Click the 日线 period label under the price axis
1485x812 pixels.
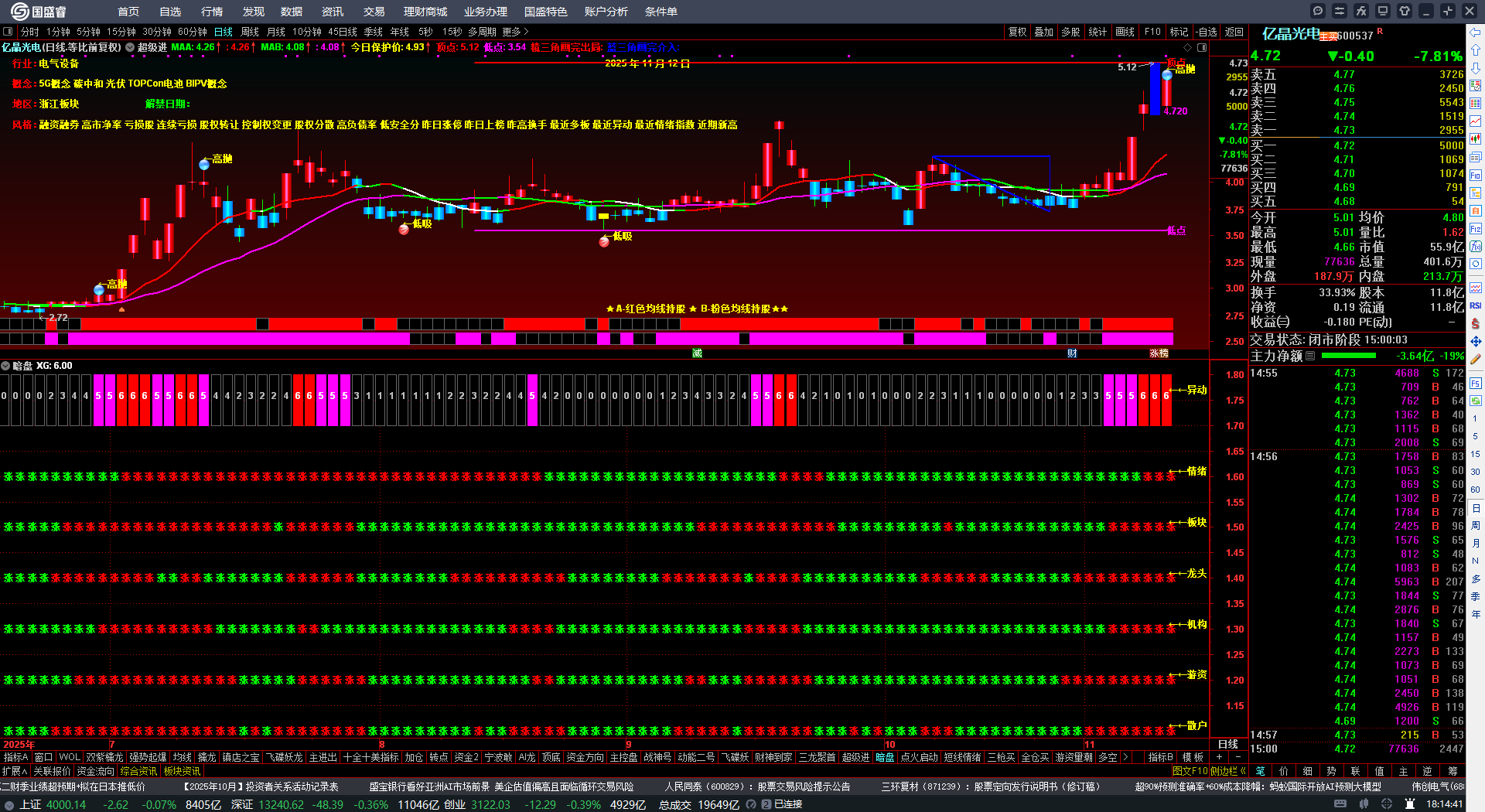1228,744
